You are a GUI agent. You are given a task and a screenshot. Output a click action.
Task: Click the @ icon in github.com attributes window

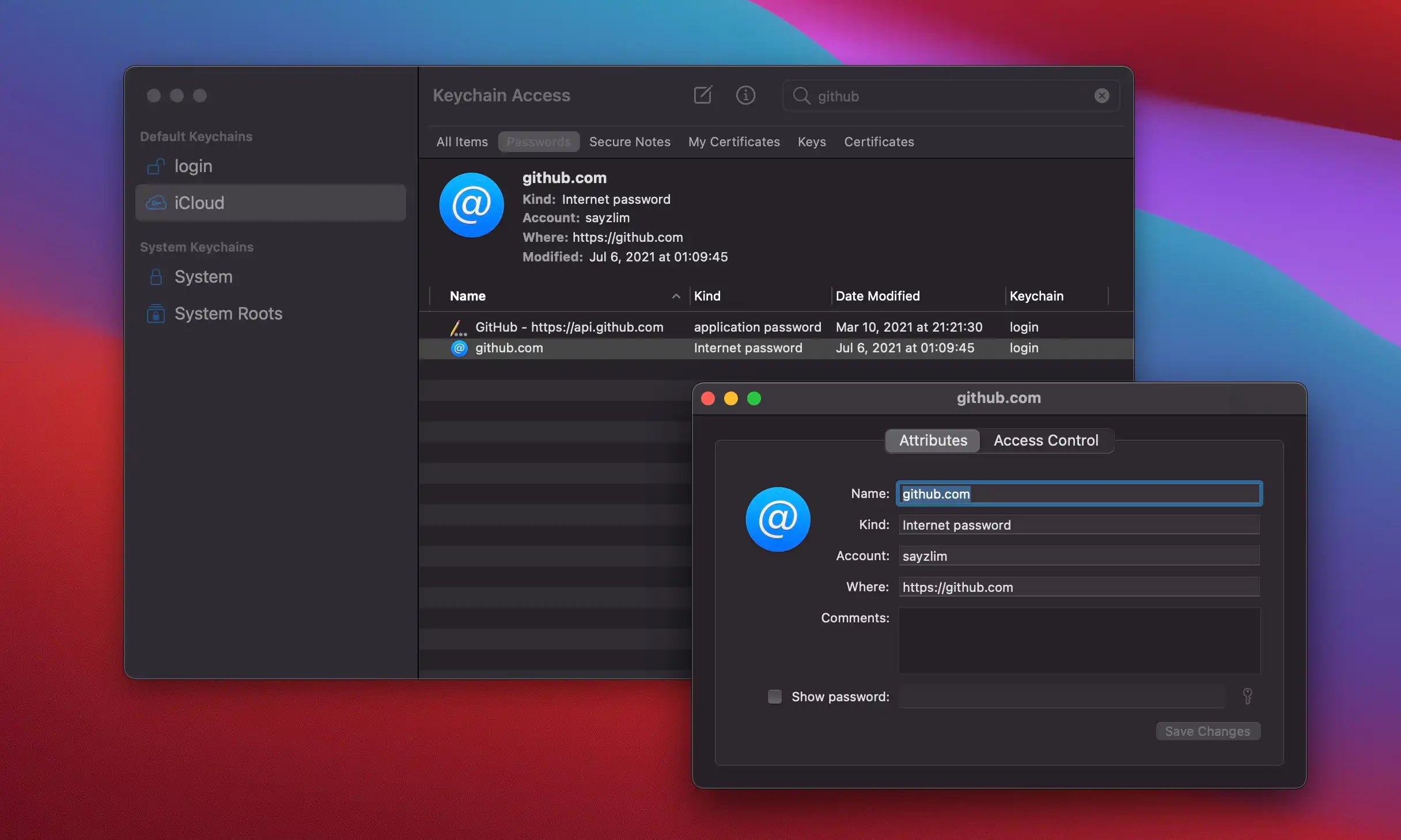(x=778, y=519)
